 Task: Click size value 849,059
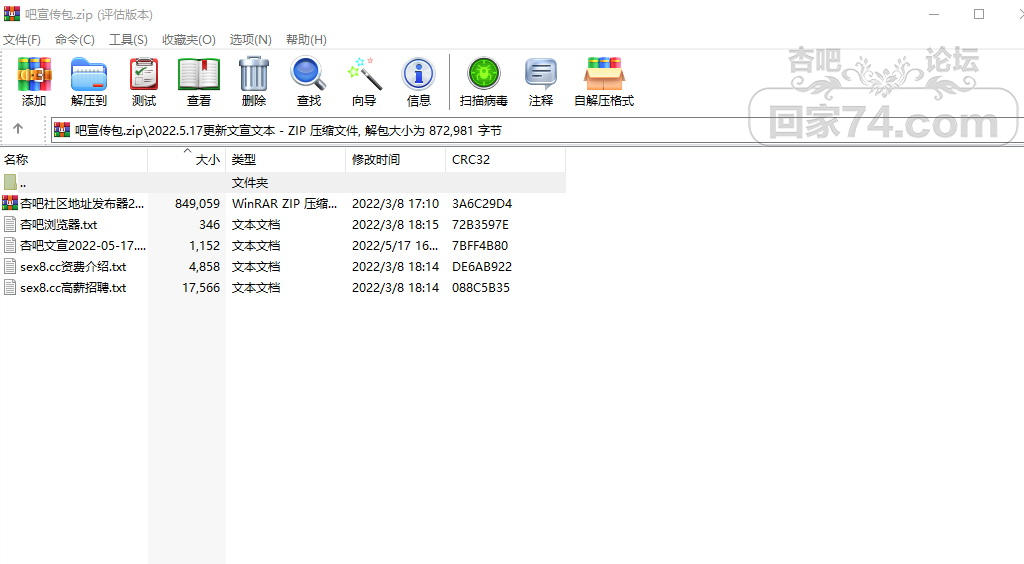197,204
